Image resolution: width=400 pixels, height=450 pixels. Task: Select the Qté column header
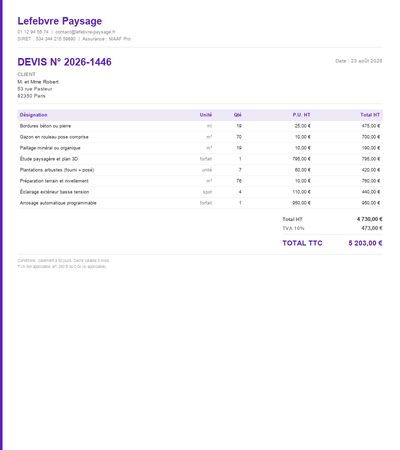pyautogui.click(x=238, y=115)
